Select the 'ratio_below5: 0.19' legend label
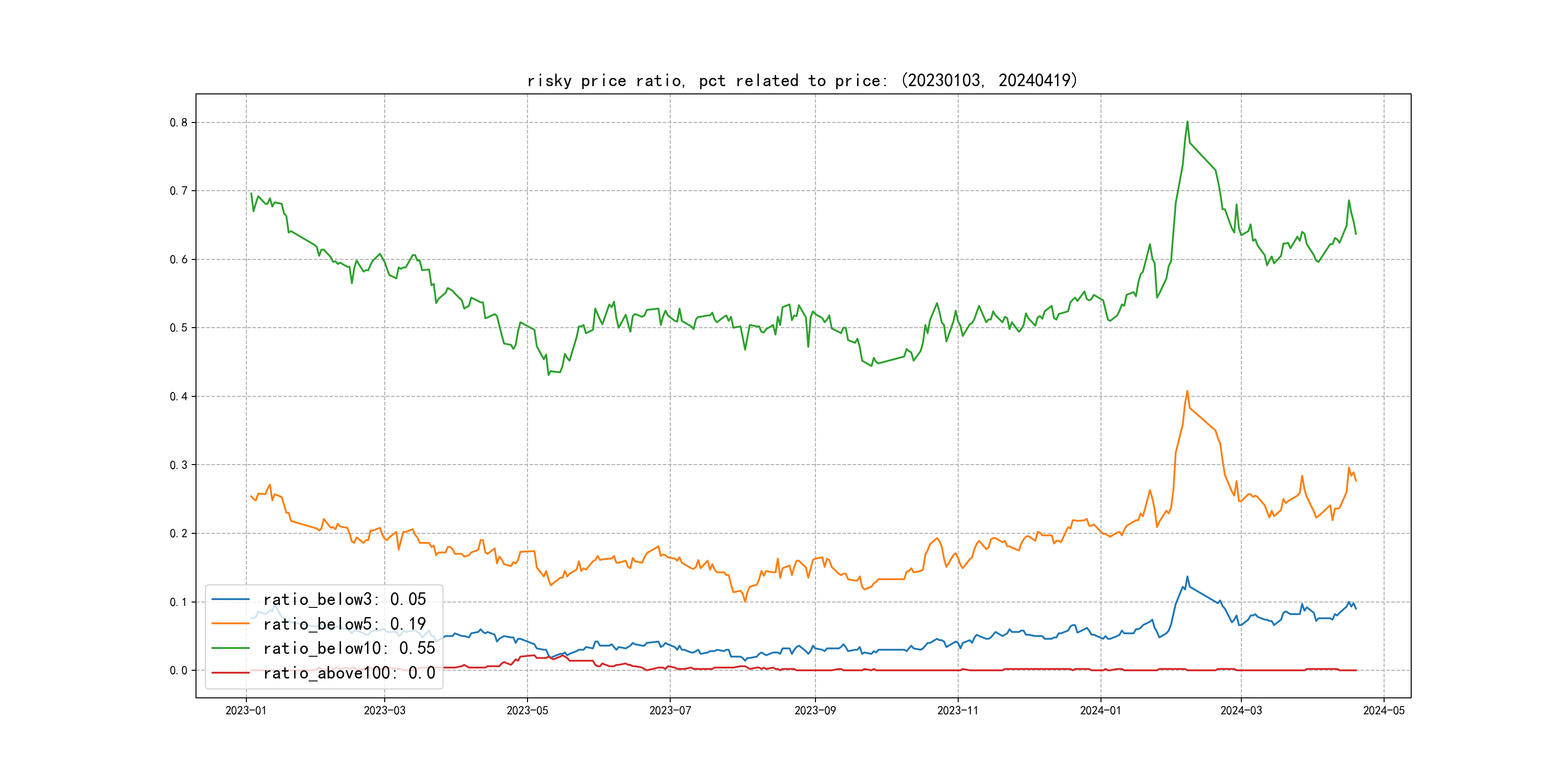 point(345,624)
